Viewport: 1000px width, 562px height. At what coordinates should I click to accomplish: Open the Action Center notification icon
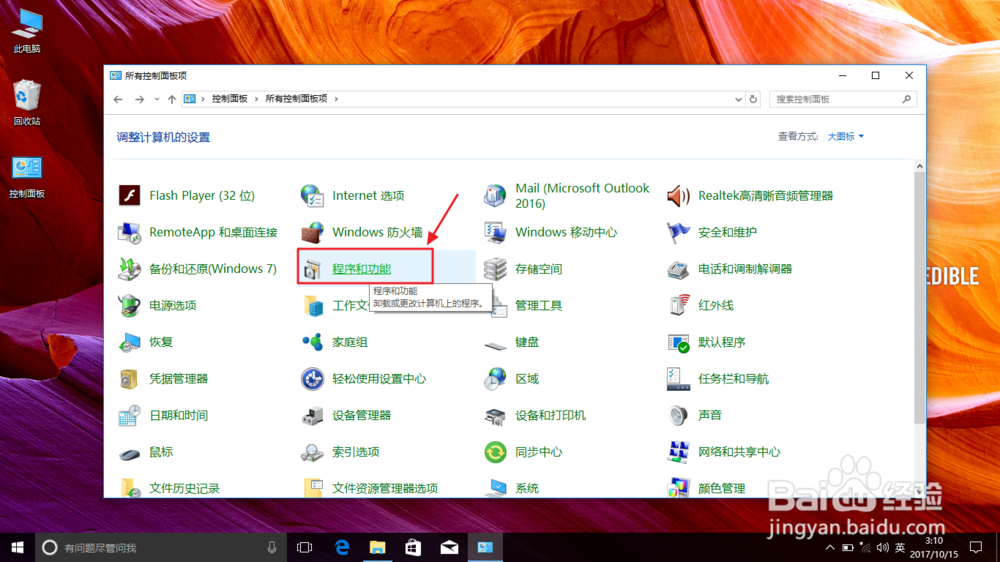[976, 547]
